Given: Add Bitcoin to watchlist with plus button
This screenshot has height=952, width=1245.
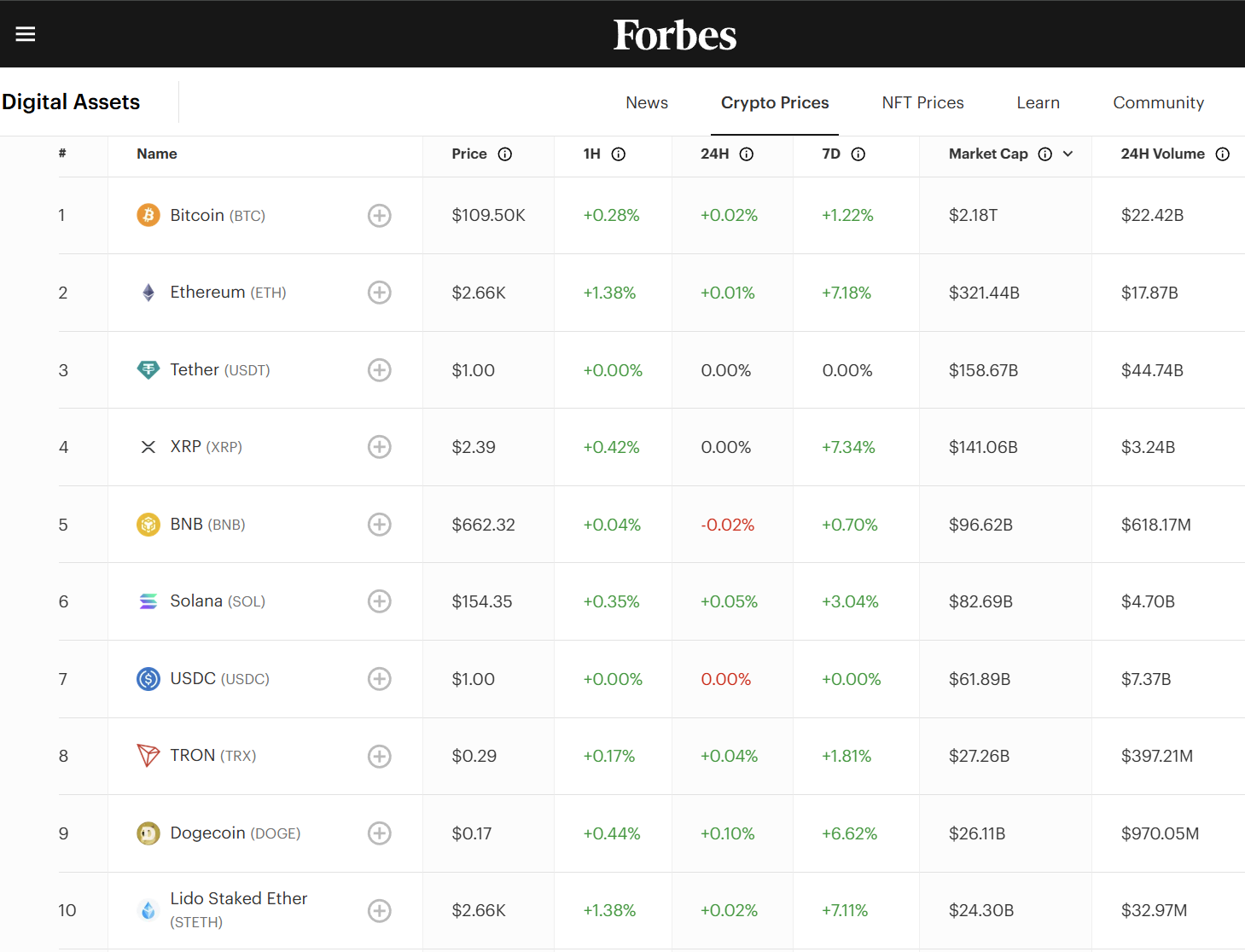Looking at the screenshot, I should 379,215.
